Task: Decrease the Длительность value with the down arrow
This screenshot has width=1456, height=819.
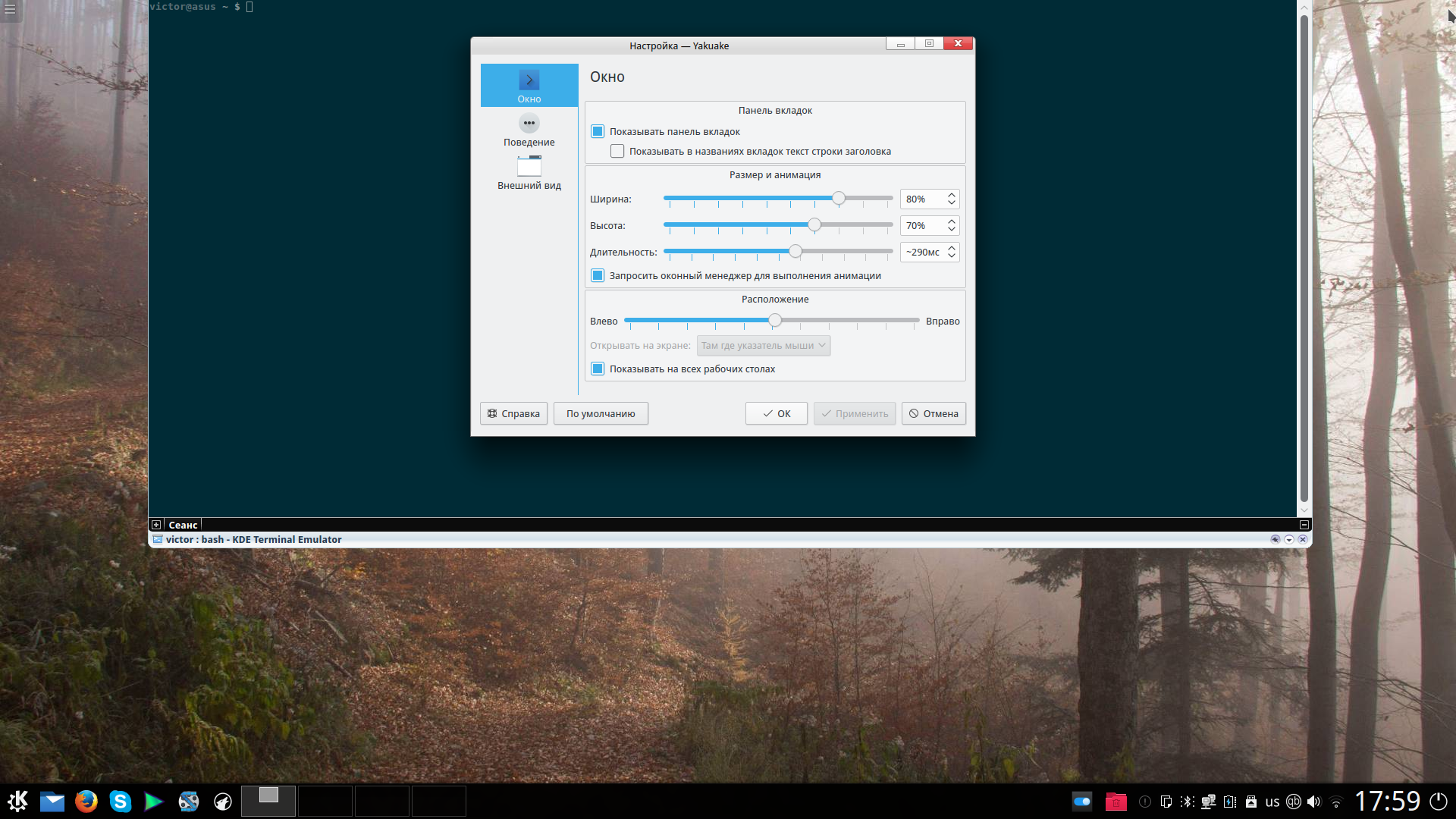Action: click(x=951, y=256)
